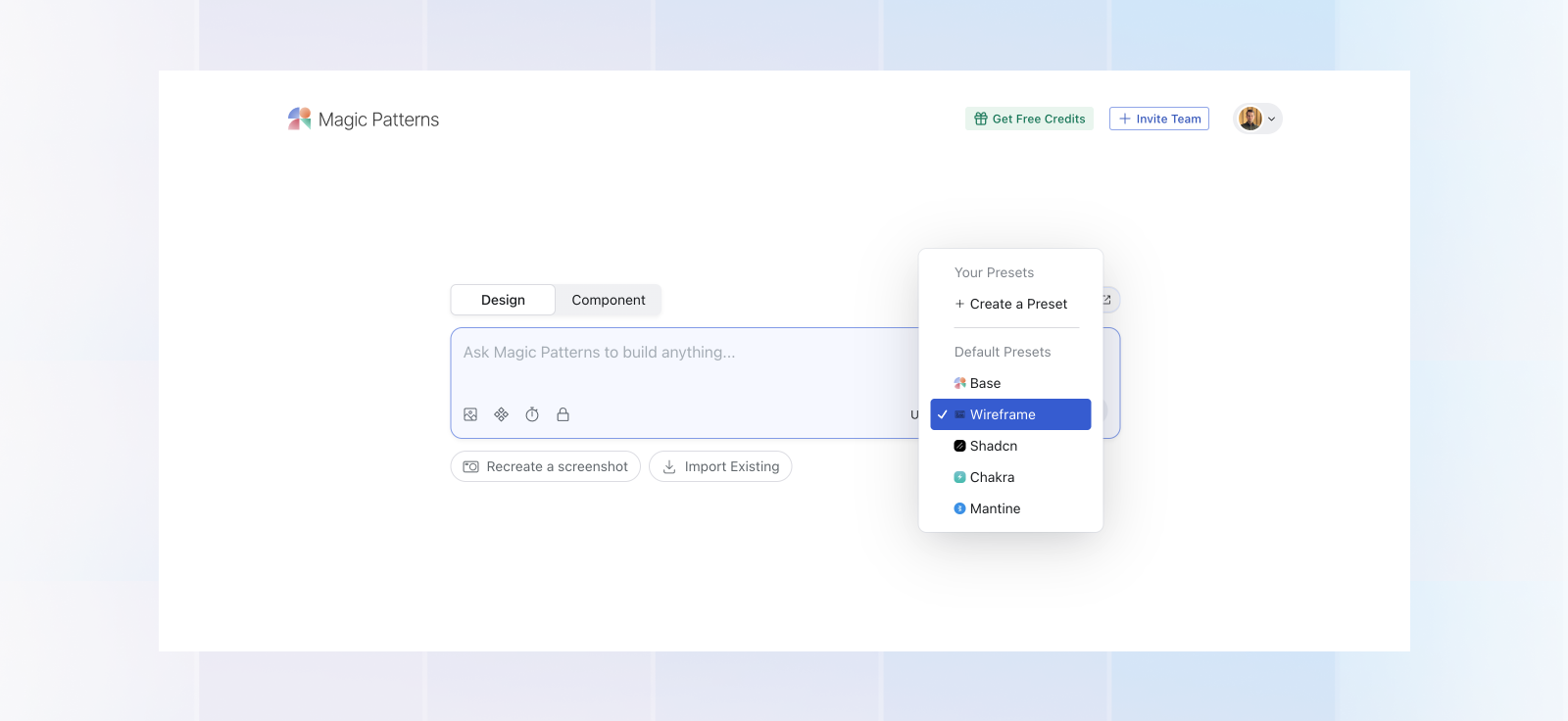Click the Import Existing button

click(x=720, y=466)
